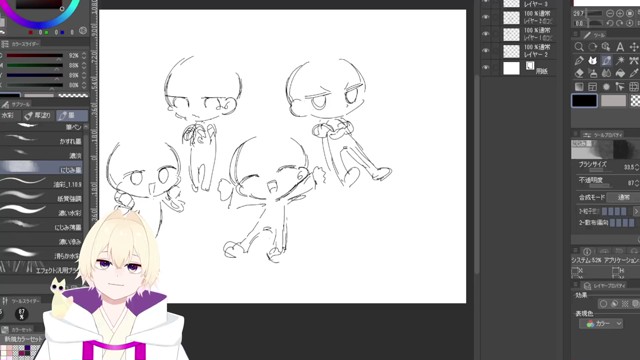Toggle eye icon of the second-from-top layer
The image size is (640, 360).
point(485,17)
